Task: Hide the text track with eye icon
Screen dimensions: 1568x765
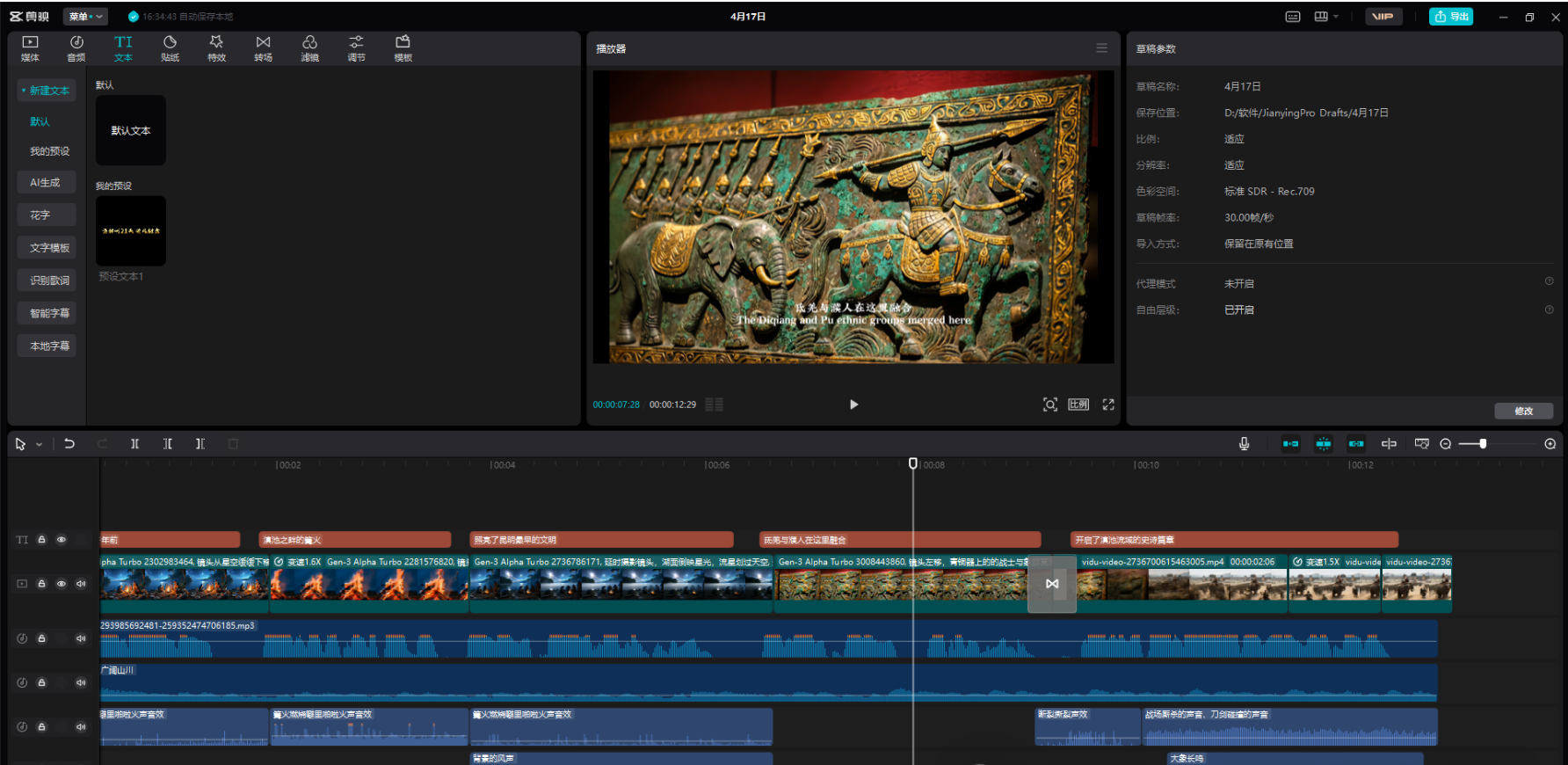Action: point(62,540)
